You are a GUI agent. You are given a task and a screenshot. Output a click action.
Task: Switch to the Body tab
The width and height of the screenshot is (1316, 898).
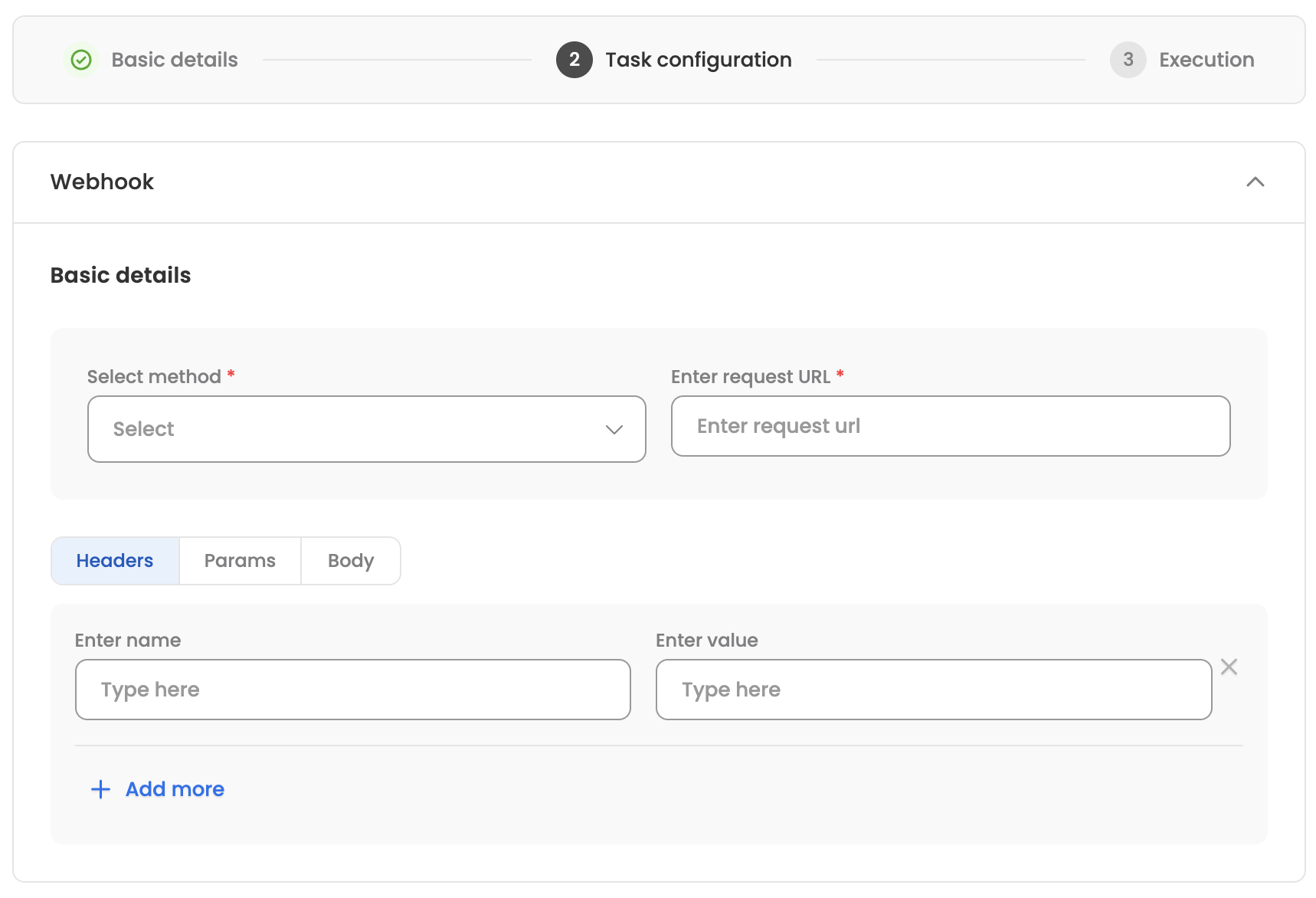(x=351, y=561)
